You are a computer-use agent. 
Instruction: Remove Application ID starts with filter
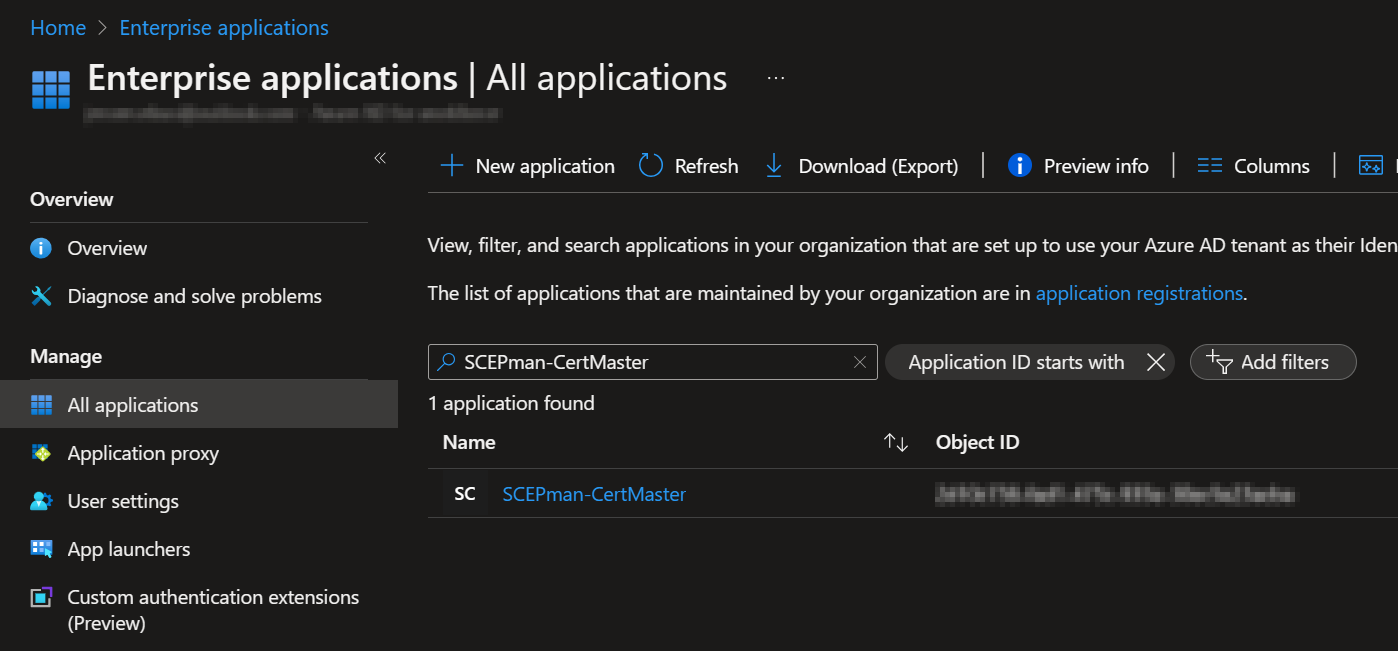(x=1156, y=362)
